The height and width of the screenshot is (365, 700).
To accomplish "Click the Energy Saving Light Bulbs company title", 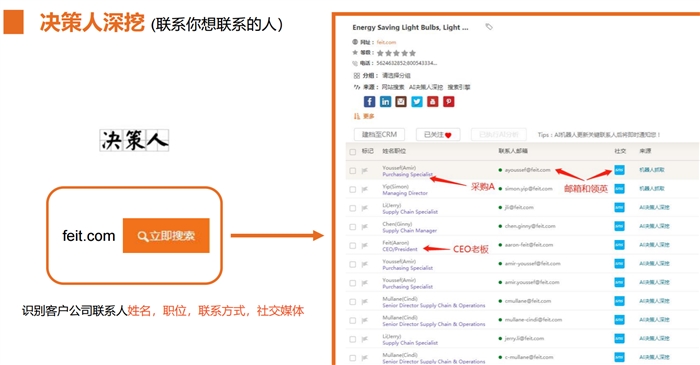I will click(410, 27).
